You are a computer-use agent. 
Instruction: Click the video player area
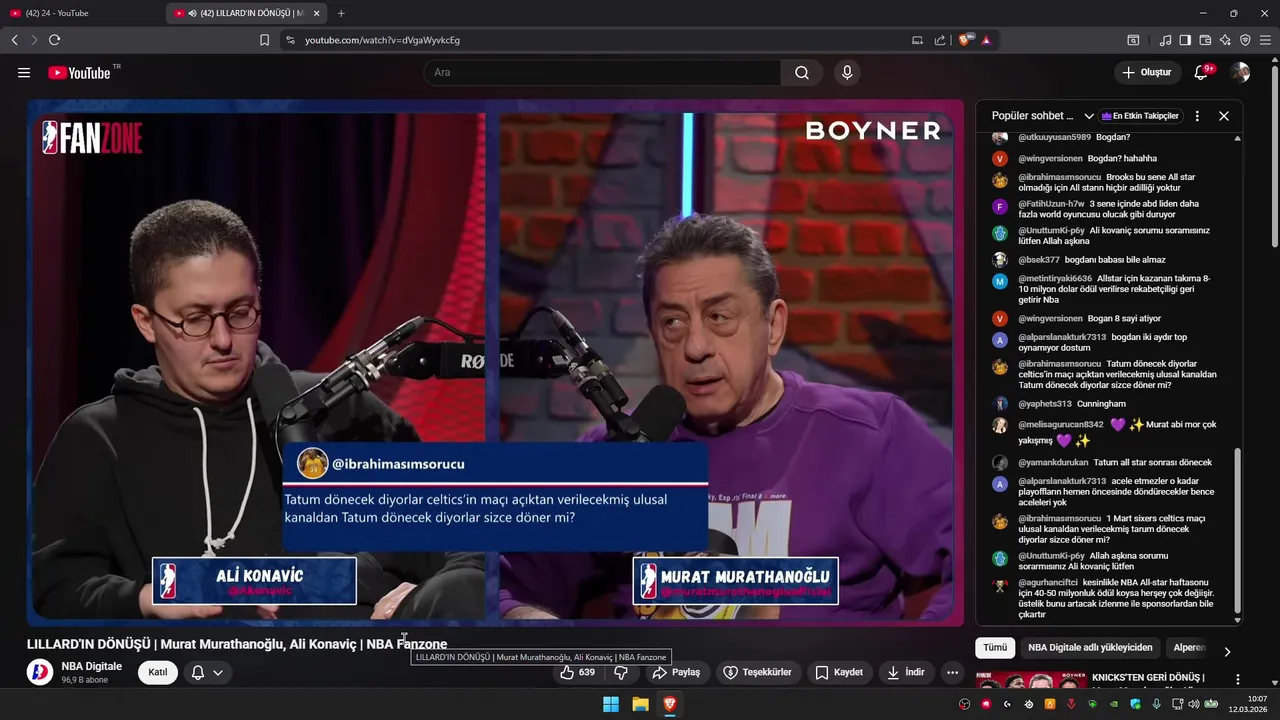coord(496,362)
